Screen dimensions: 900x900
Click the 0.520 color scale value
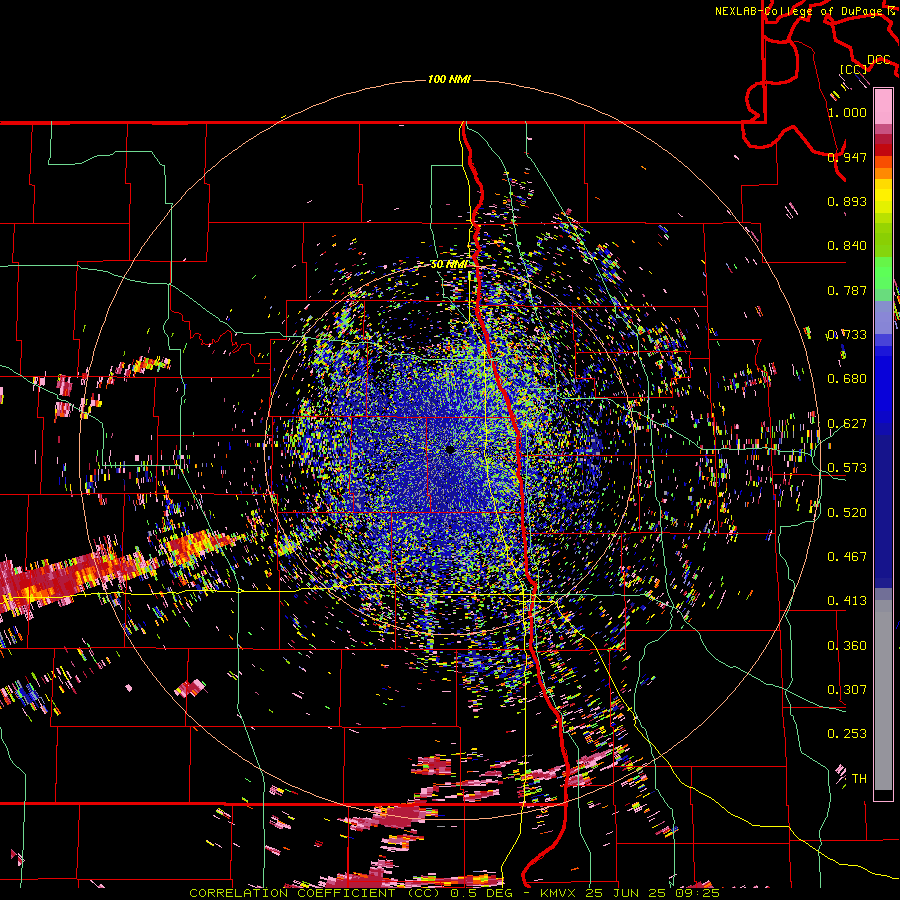tap(847, 512)
